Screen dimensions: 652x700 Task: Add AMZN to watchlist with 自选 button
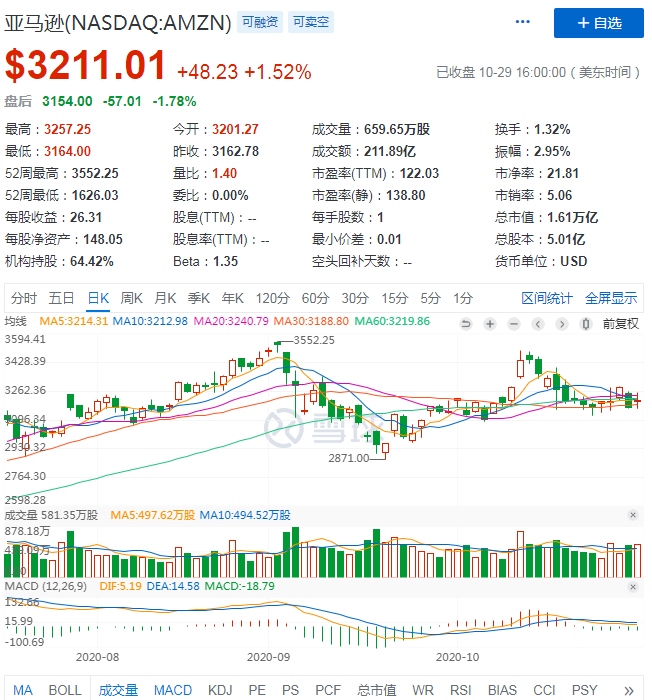(x=598, y=23)
